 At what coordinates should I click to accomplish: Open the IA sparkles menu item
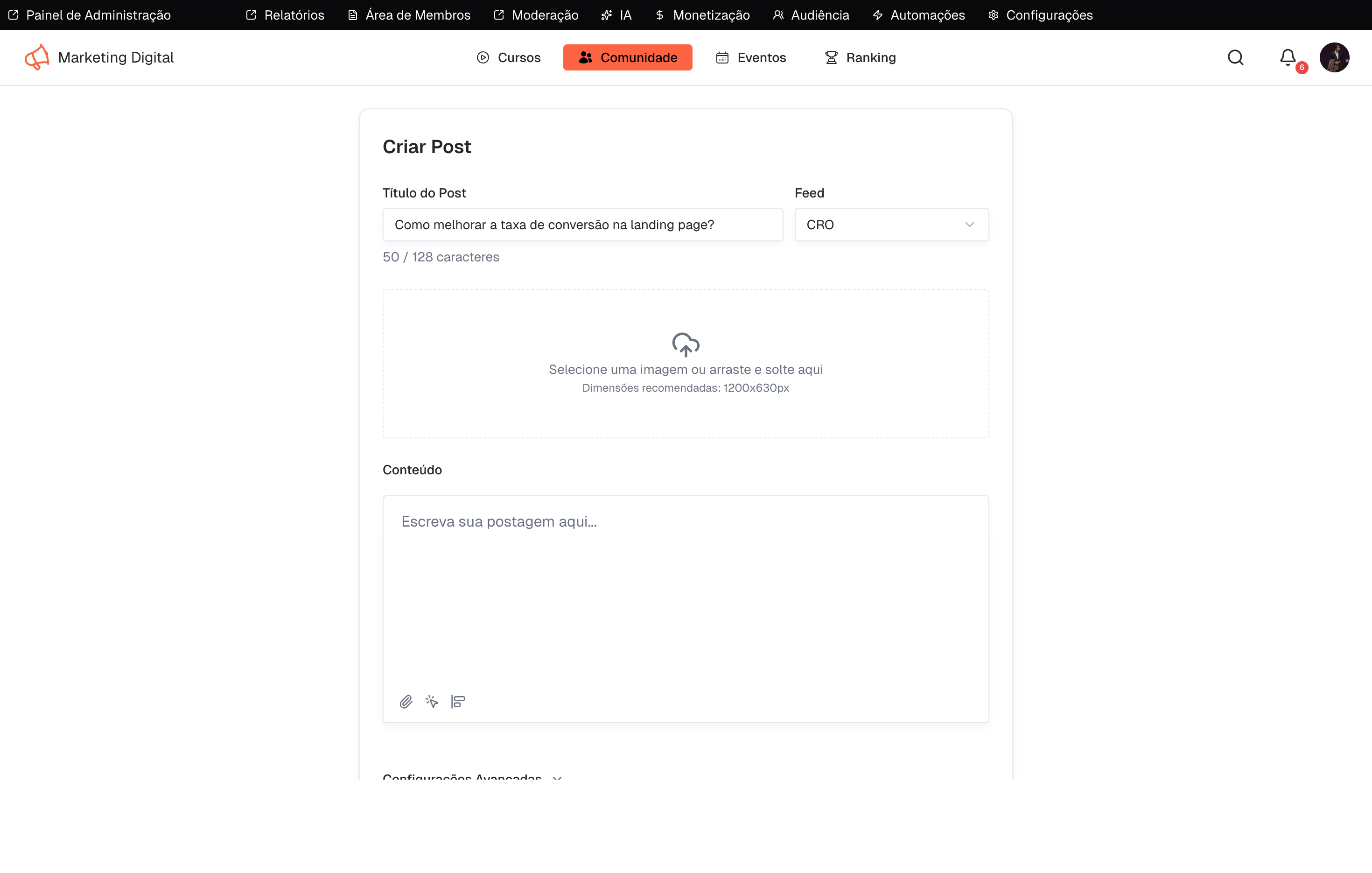click(x=616, y=15)
